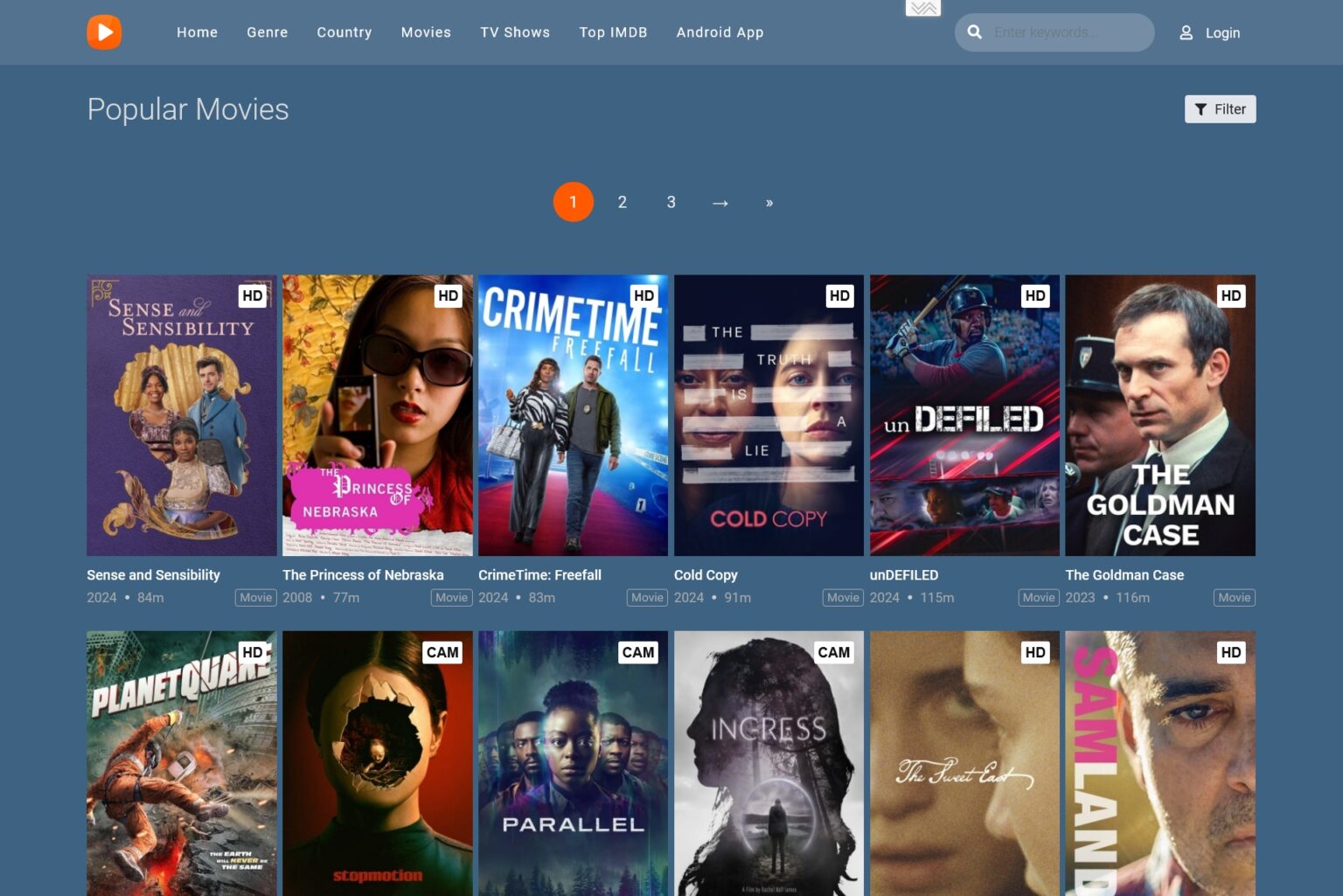Click HD badge on Cold Copy poster
The height and width of the screenshot is (896, 1343).
click(x=839, y=295)
